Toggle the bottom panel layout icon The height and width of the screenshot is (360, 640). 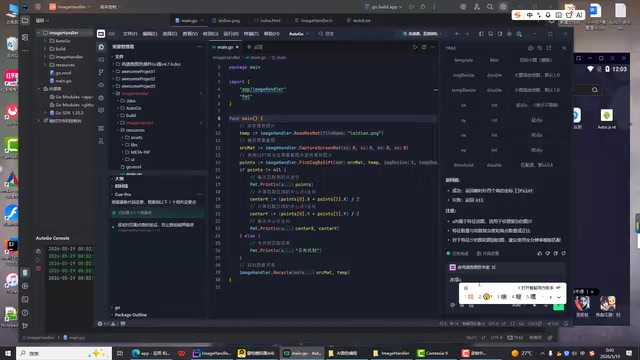pyautogui.click(x=491, y=34)
